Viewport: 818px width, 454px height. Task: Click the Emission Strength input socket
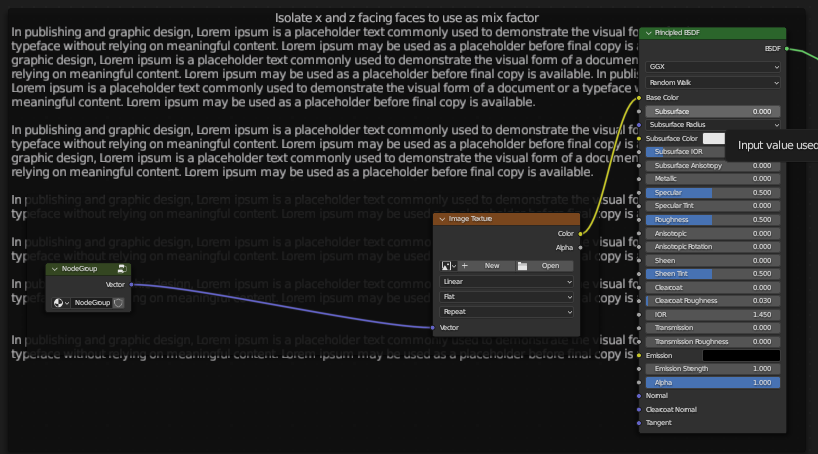639,368
